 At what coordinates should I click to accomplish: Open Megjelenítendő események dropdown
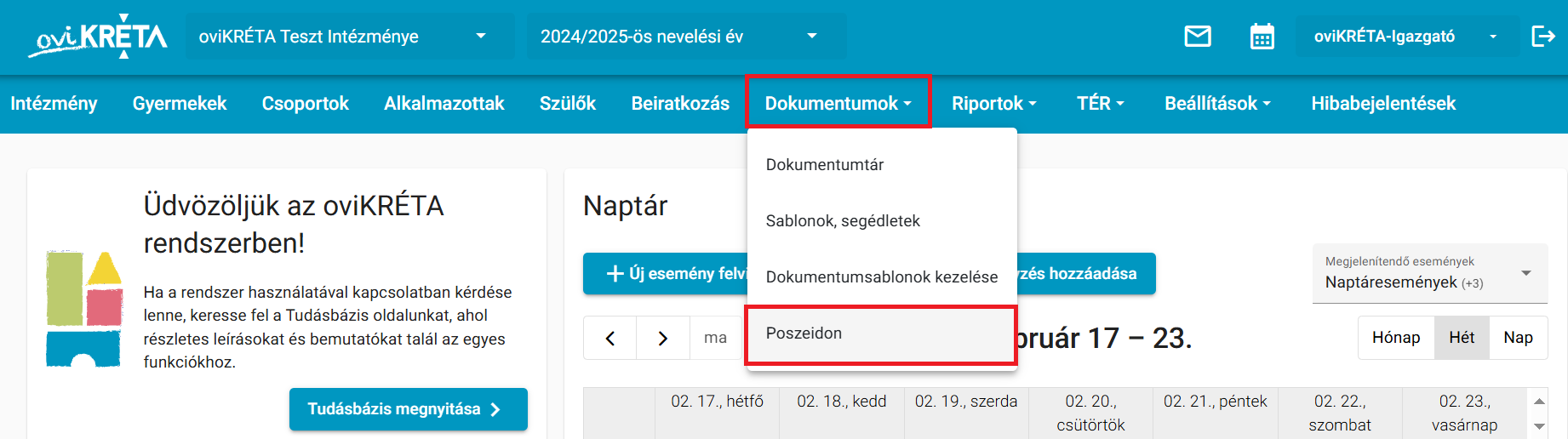pyautogui.click(x=1430, y=274)
